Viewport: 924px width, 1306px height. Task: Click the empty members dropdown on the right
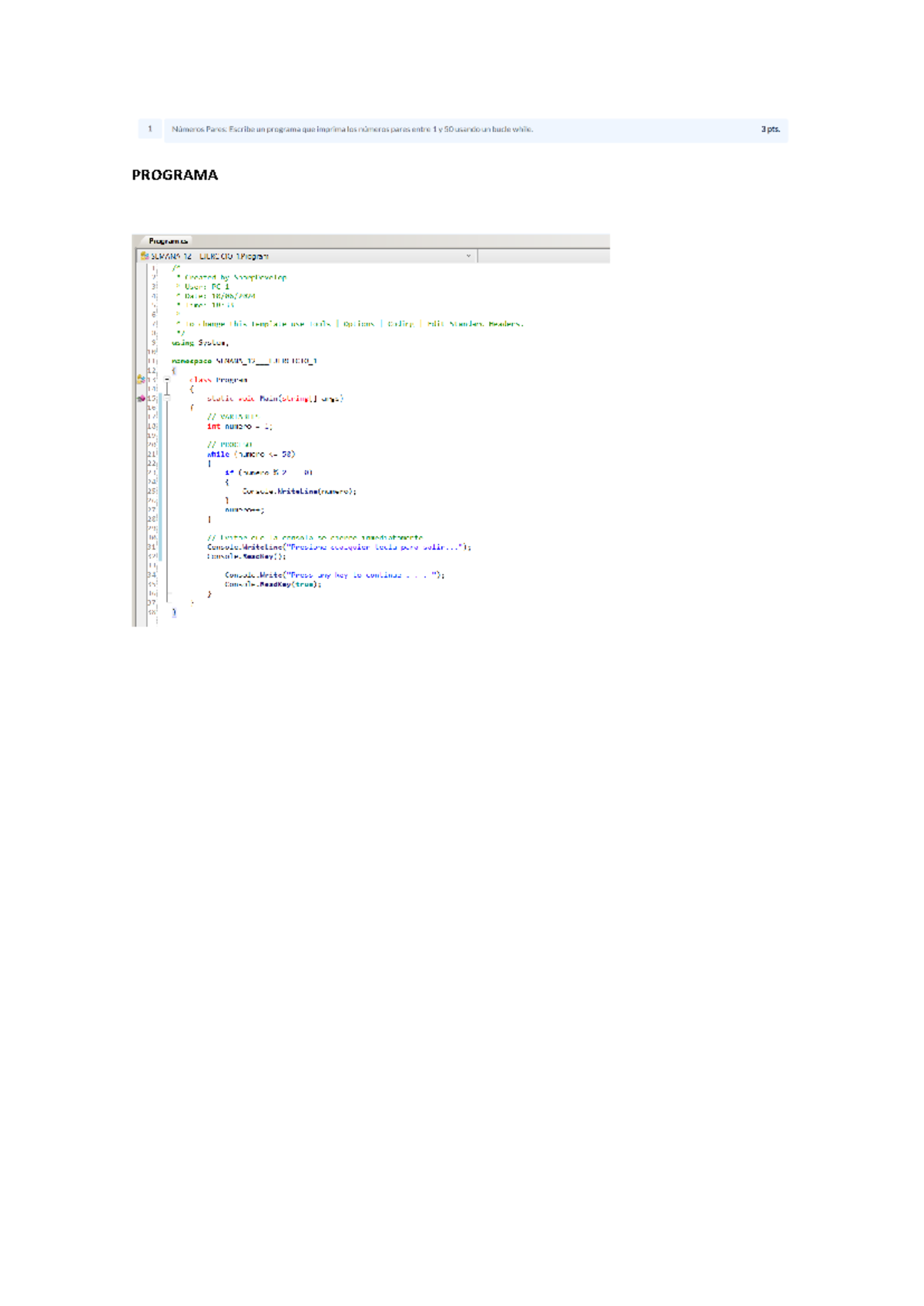(x=543, y=256)
